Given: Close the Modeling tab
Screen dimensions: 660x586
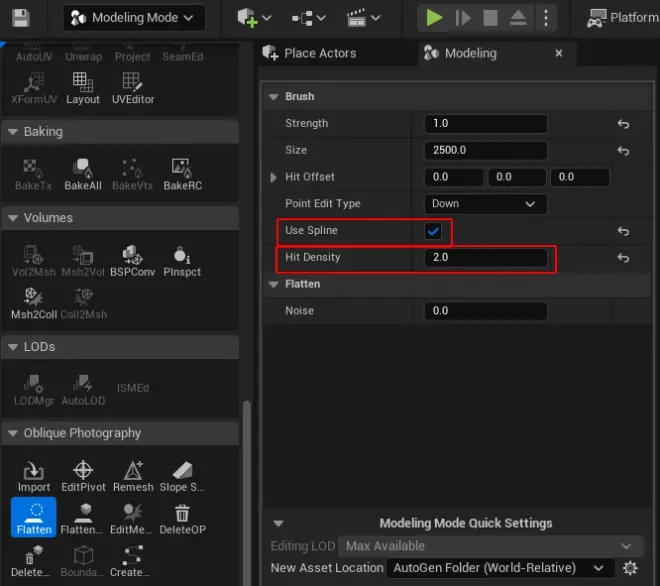Looking at the screenshot, I should [x=559, y=53].
